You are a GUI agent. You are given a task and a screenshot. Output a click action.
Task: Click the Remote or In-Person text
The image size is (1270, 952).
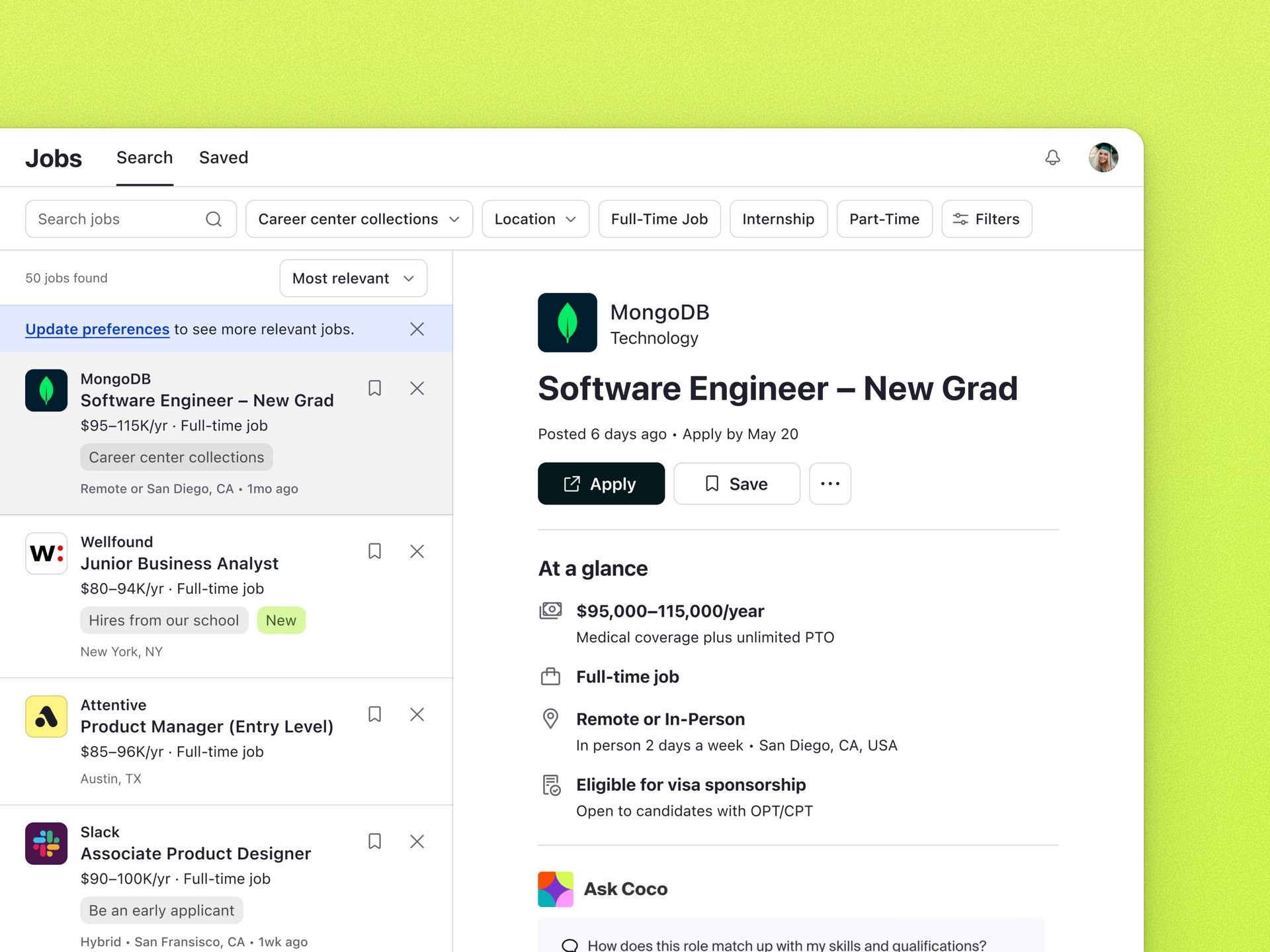(660, 719)
